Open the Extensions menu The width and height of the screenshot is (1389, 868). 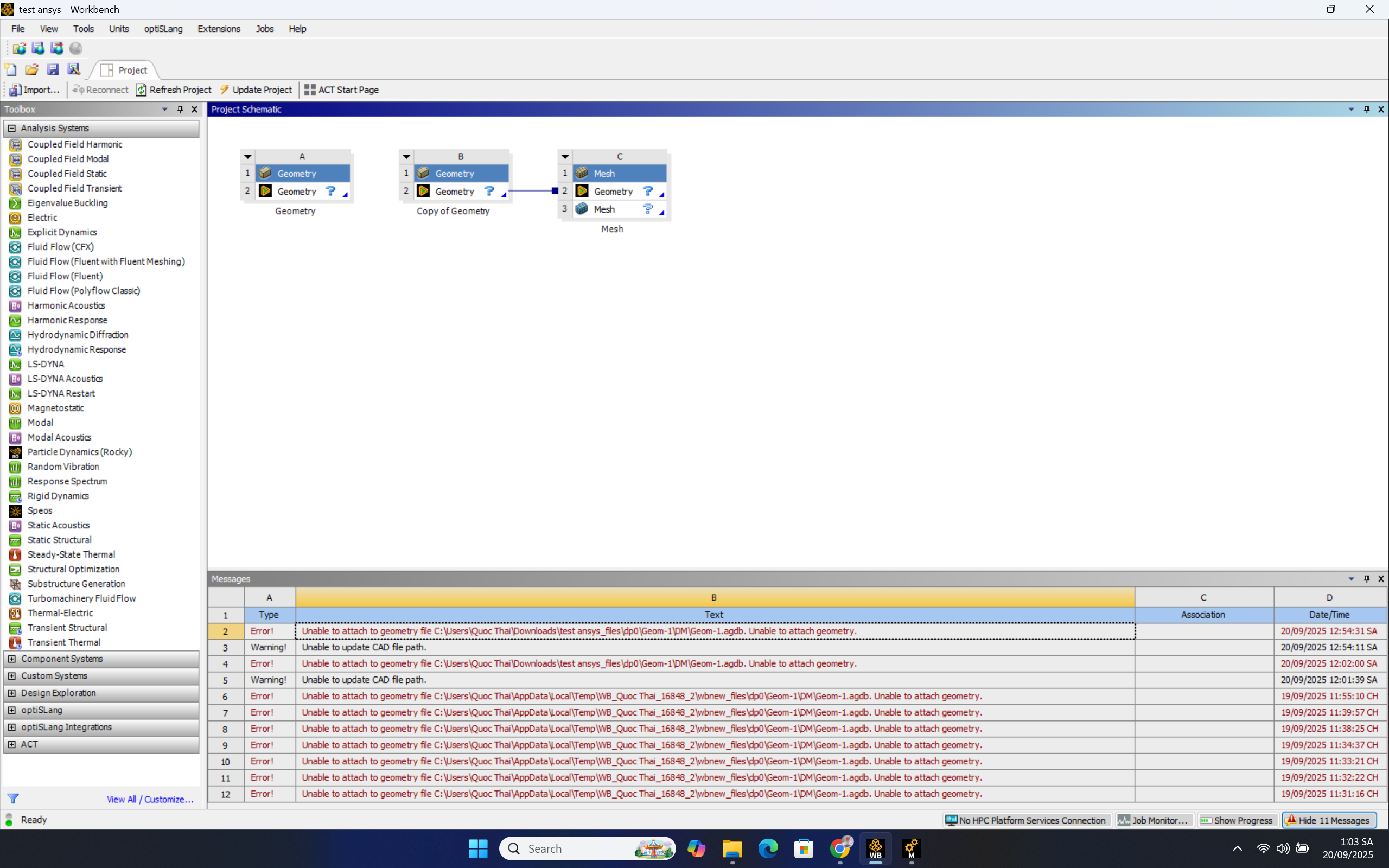coord(219,29)
